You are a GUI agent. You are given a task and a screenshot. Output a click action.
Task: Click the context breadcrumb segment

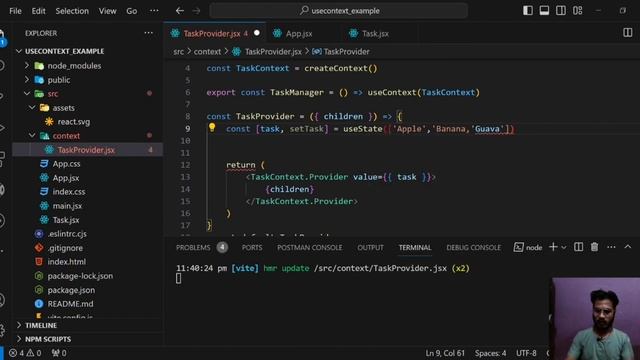207,52
